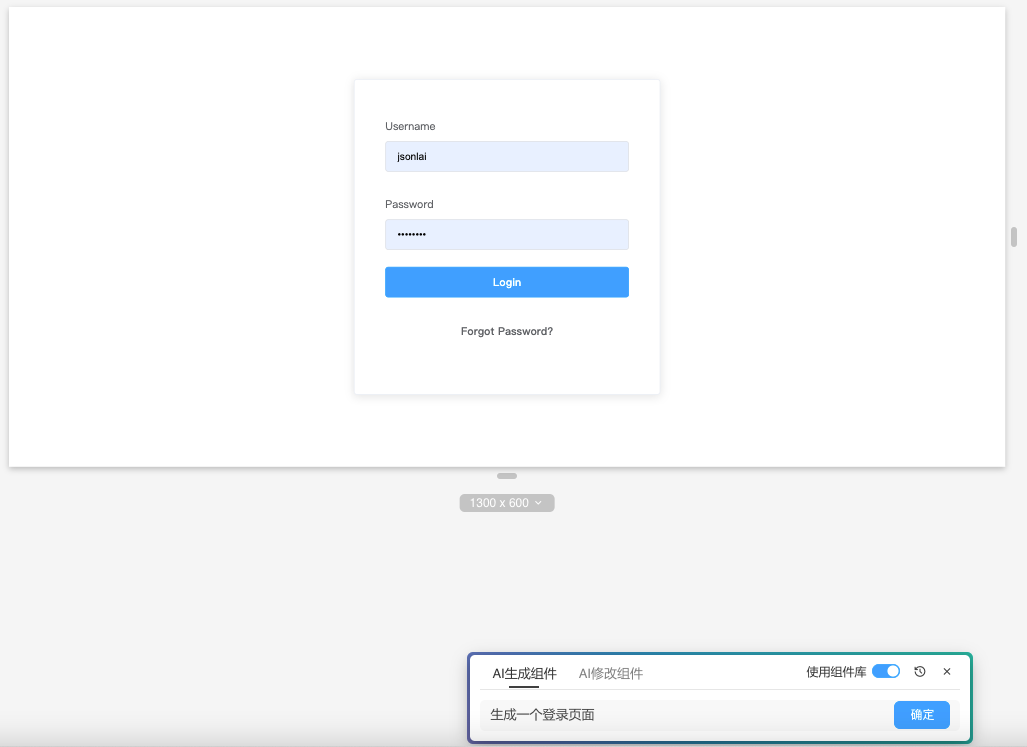Switch to the AI生成组件 tab
The height and width of the screenshot is (747, 1027).
click(x=524, y=673)
